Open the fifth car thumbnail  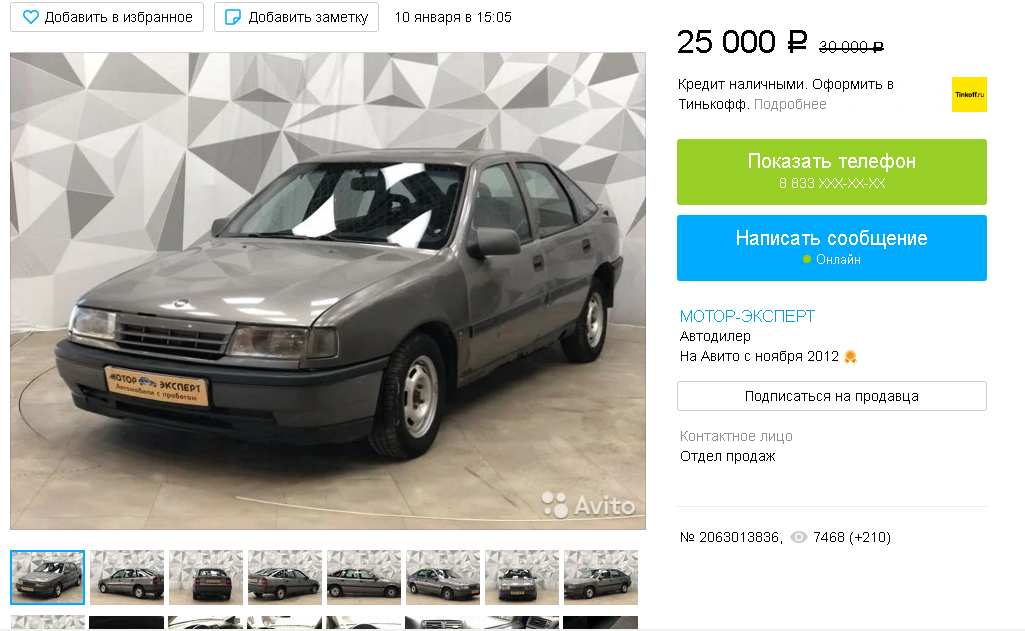[364, 577]
